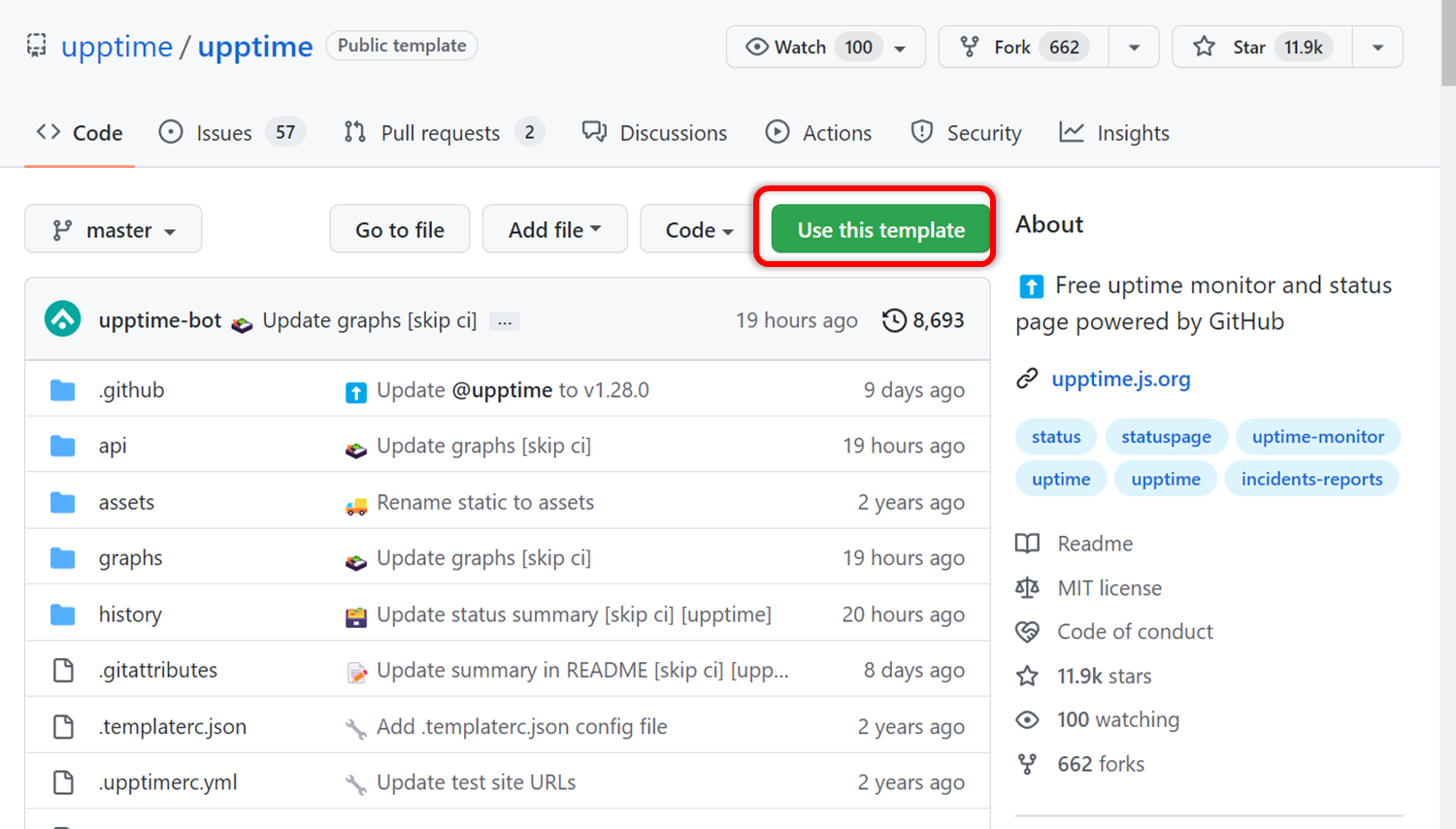Screen dimensions: 1456x829
Task: Open the Actions tab
Action: click(818, 133)
